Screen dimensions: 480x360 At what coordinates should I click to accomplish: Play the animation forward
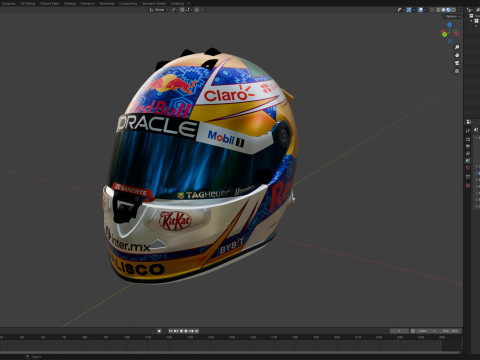pyautogui.click(x=186, y=331)
